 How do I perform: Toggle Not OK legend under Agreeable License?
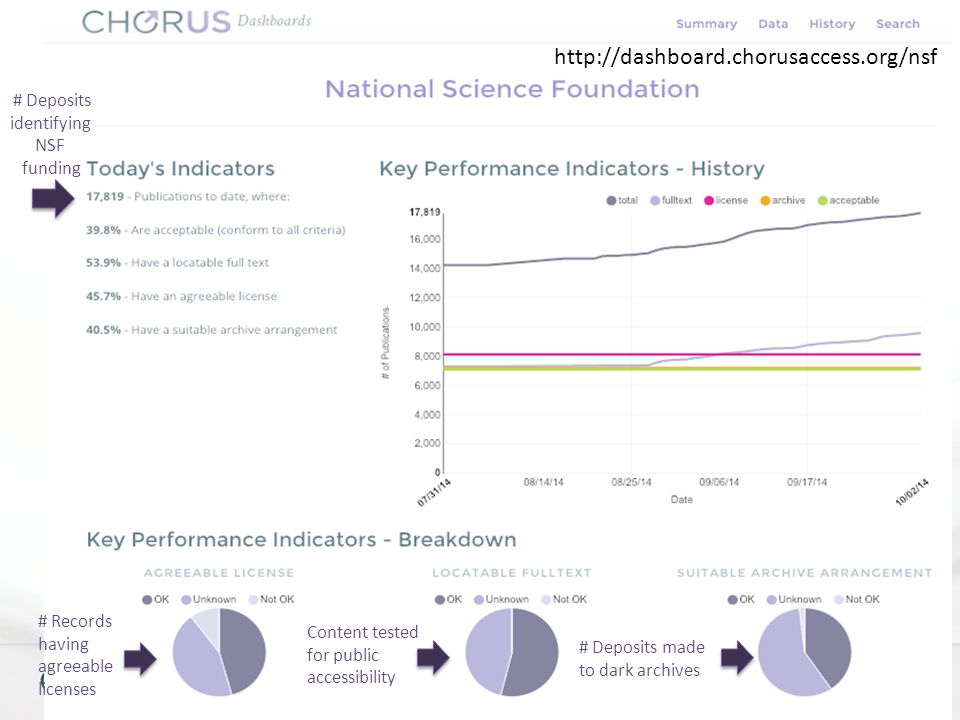271,599
